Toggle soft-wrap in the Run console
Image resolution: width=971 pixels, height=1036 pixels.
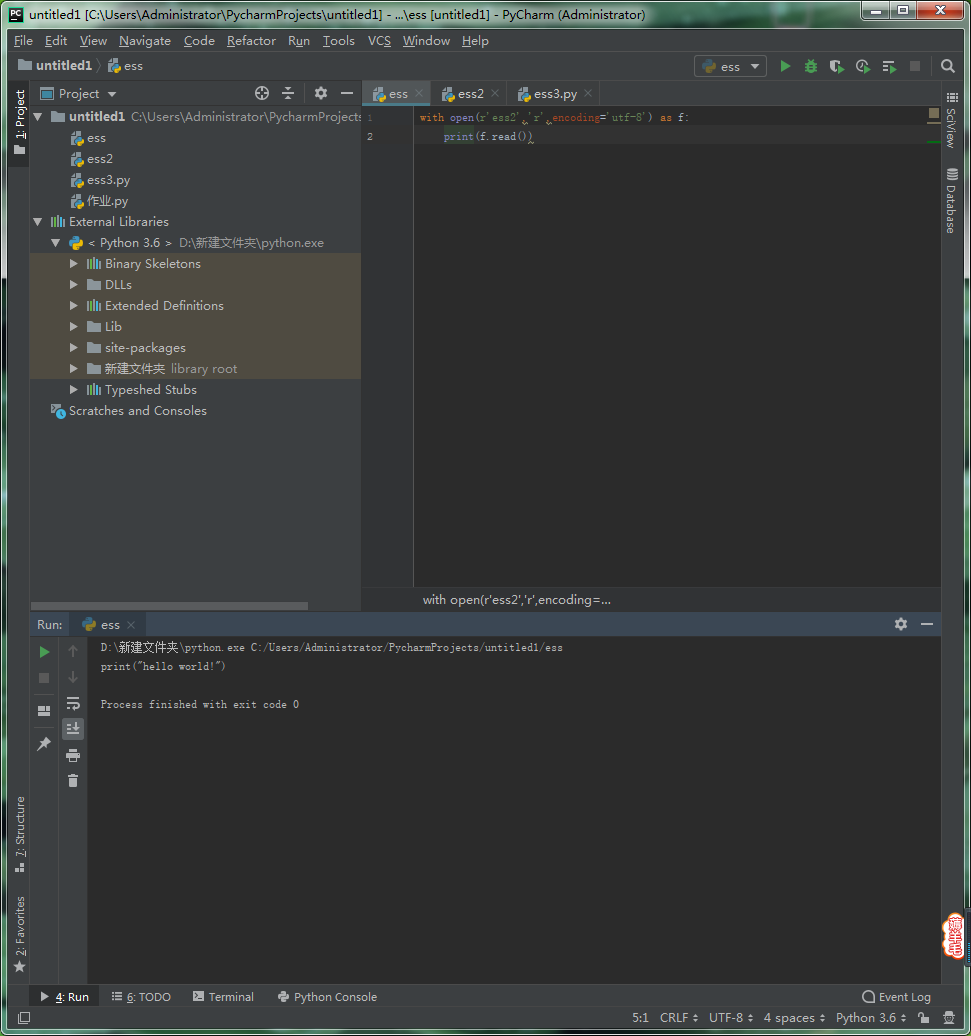pyautogui.click(x=73, y=703)
